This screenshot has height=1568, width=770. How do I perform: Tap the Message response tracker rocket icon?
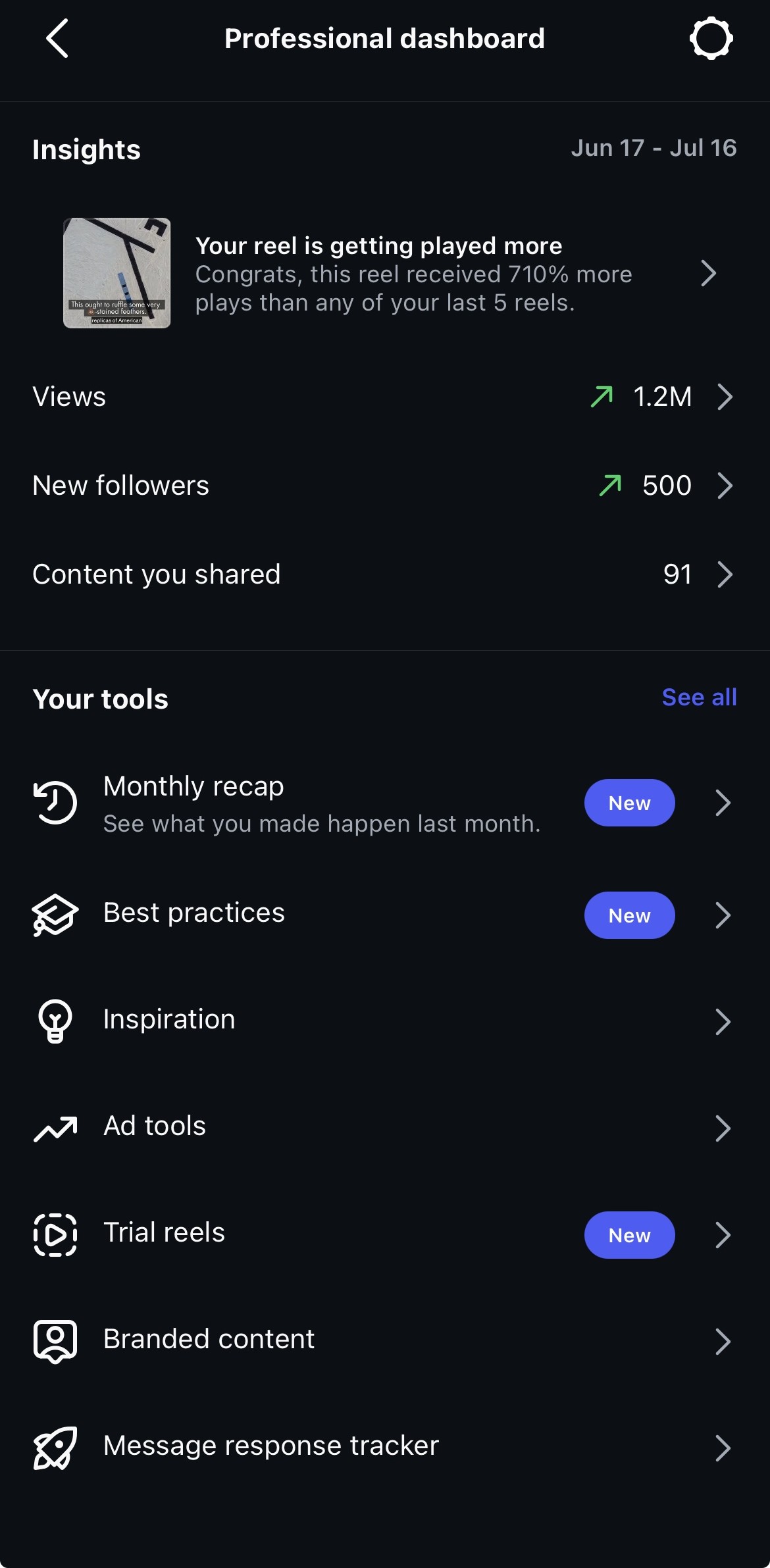[55, 1448]
